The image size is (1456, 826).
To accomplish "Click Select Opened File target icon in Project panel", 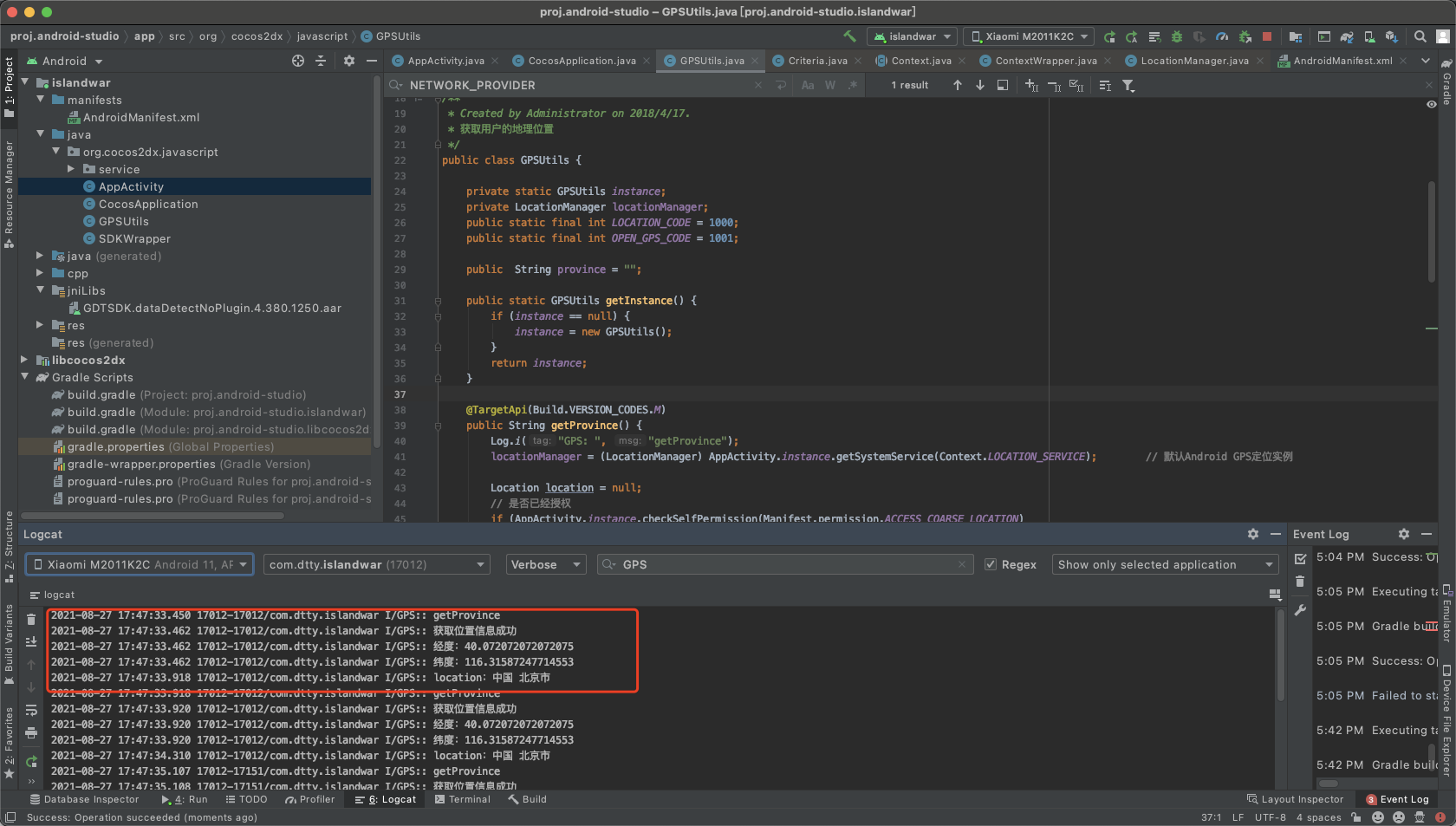I will point(298,61).
